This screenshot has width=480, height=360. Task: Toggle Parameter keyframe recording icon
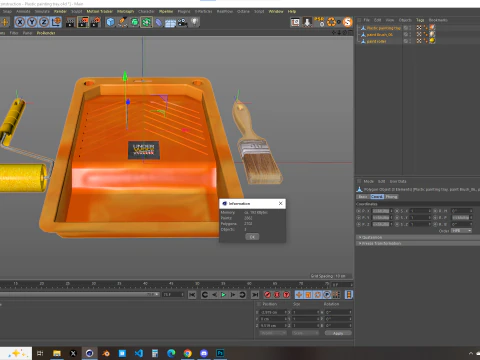[327, 295]
